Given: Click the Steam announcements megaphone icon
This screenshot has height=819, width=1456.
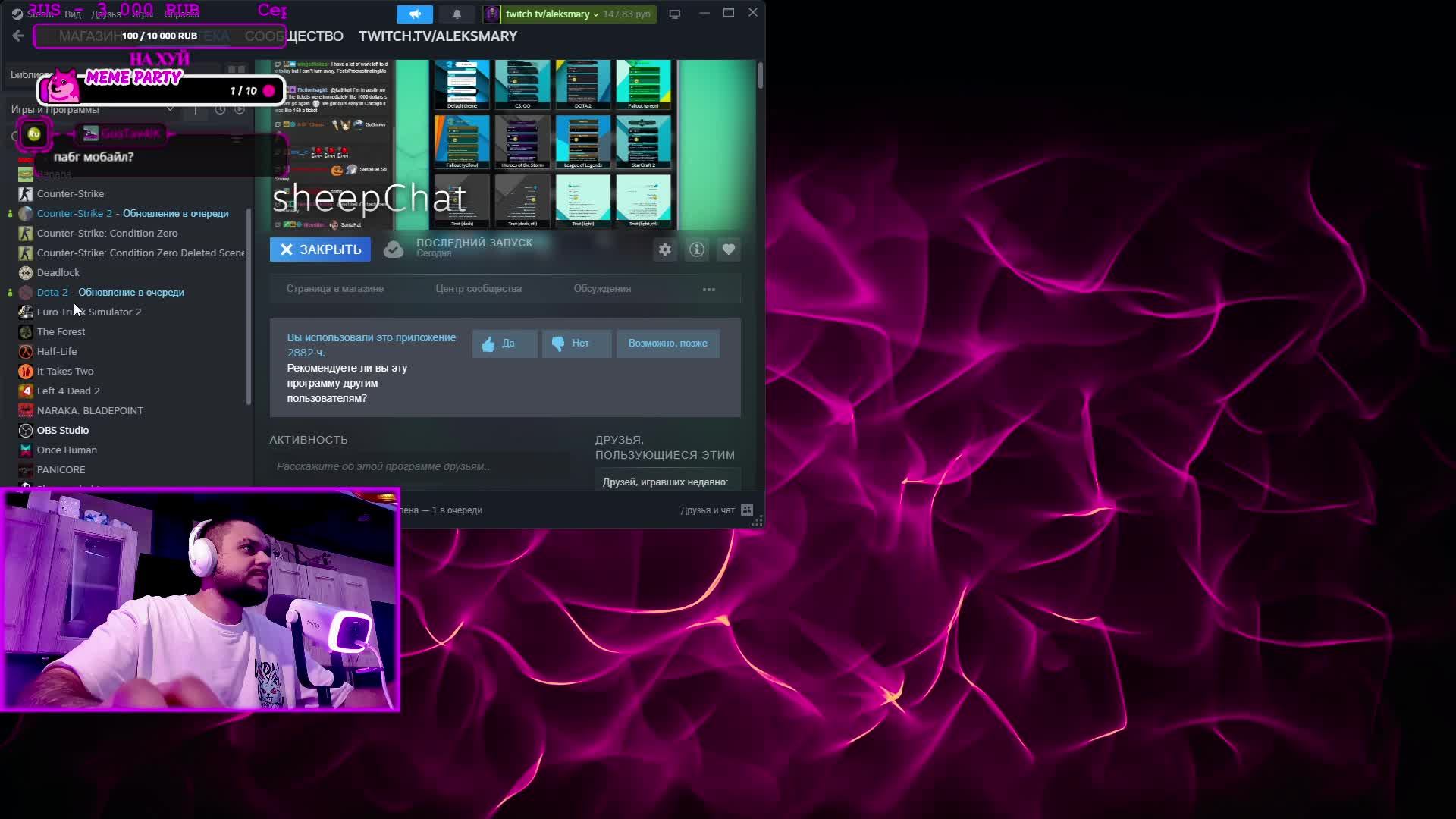Looking at the screenshot, I should coord(415,14).
